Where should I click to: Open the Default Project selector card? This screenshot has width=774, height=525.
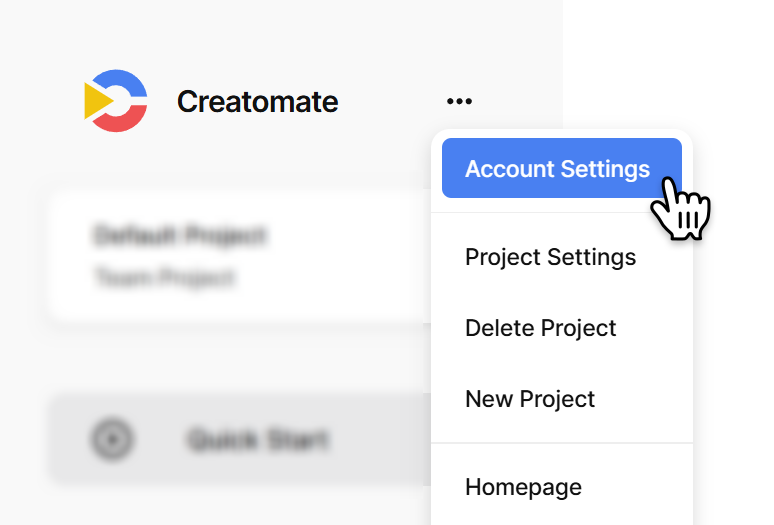pyautogui.click(x=239, y=257)
